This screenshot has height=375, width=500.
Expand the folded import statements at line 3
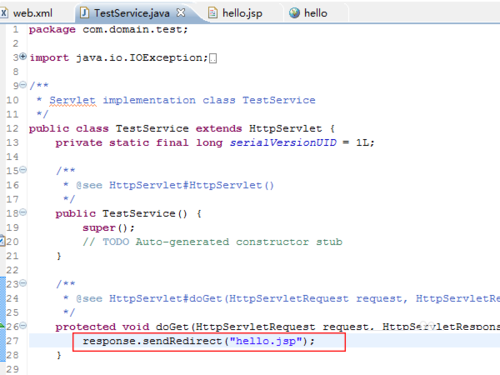(x=23, y=56)
